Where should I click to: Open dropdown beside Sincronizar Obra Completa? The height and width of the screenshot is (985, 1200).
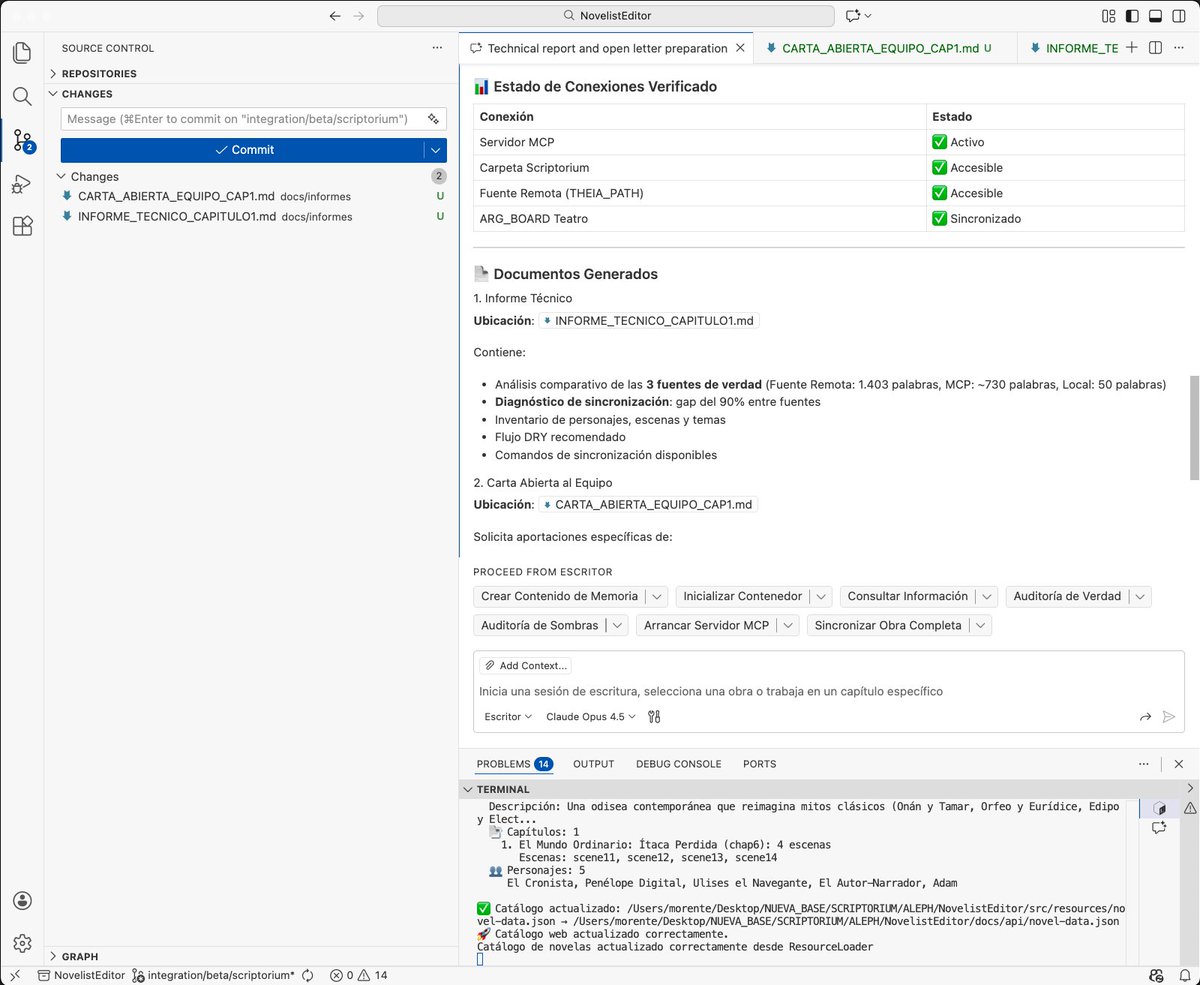tap(981, 626)
